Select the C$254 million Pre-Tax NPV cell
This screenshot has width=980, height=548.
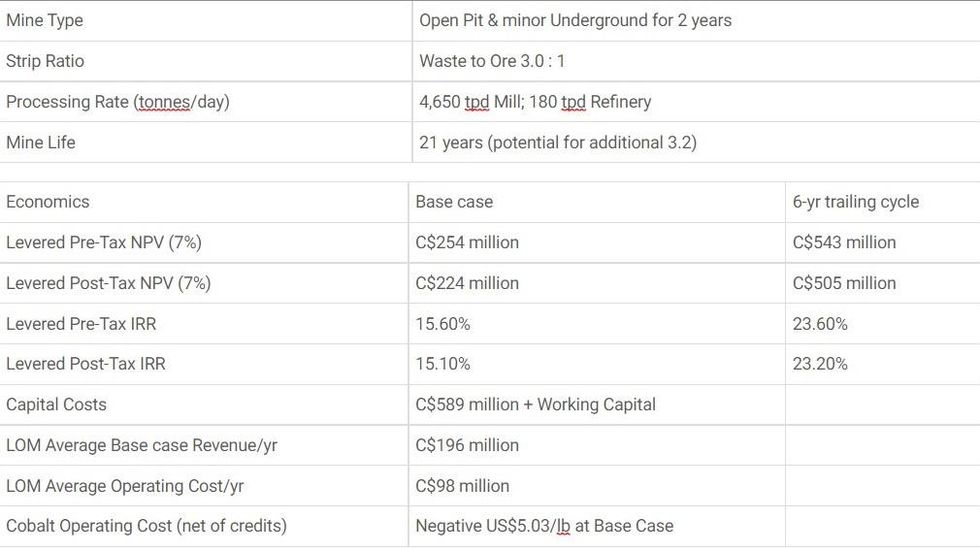click(467, 243)
